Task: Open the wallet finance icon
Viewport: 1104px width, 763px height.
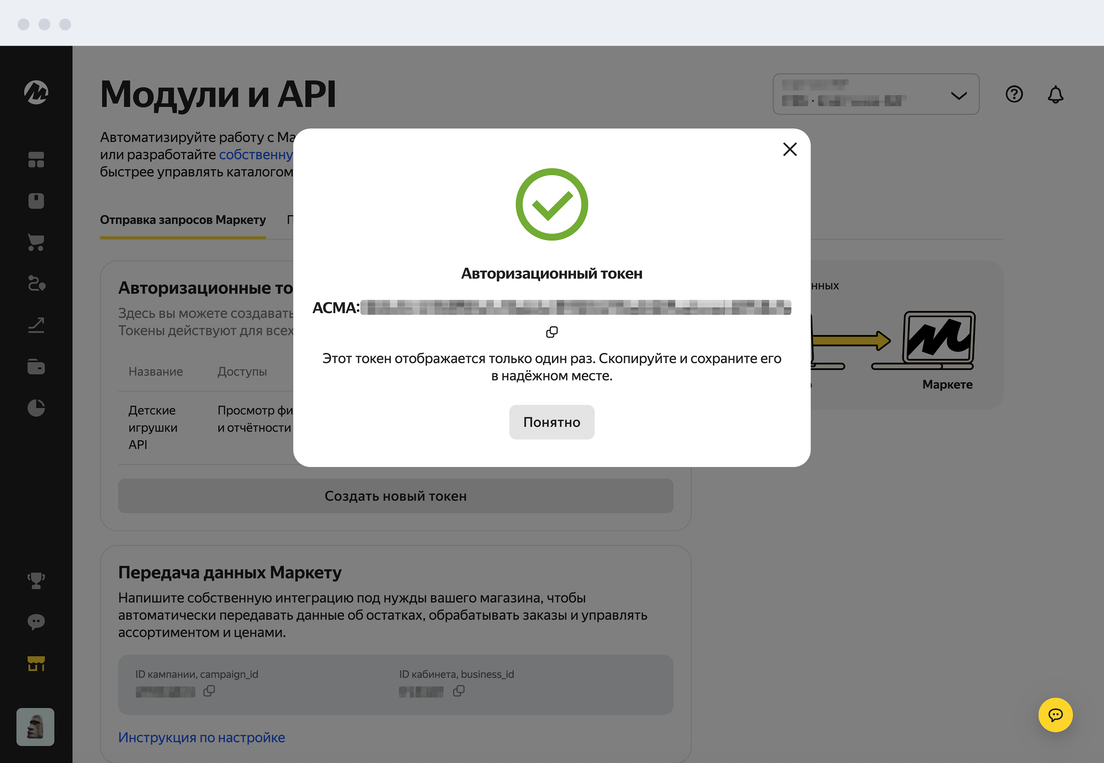Action: tap(36, 367)
